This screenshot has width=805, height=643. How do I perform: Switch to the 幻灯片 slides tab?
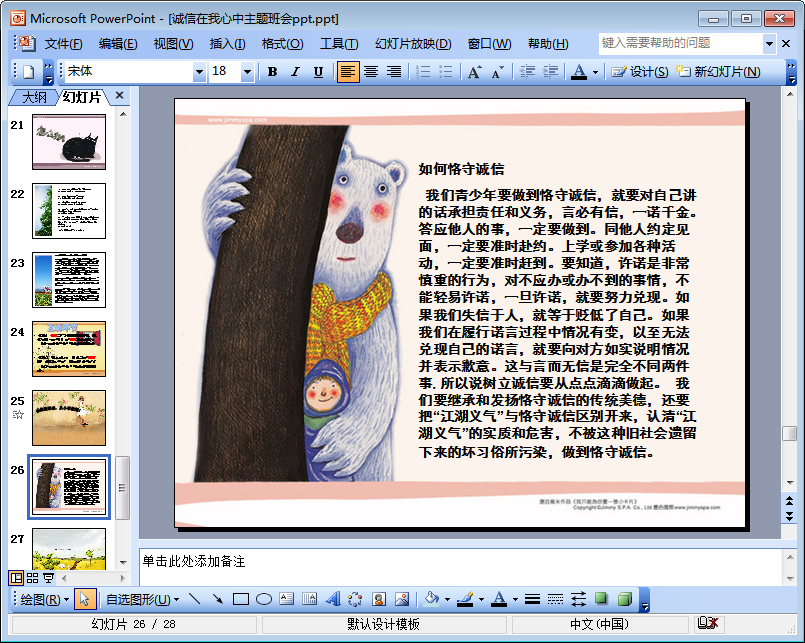tap(82, 97)
